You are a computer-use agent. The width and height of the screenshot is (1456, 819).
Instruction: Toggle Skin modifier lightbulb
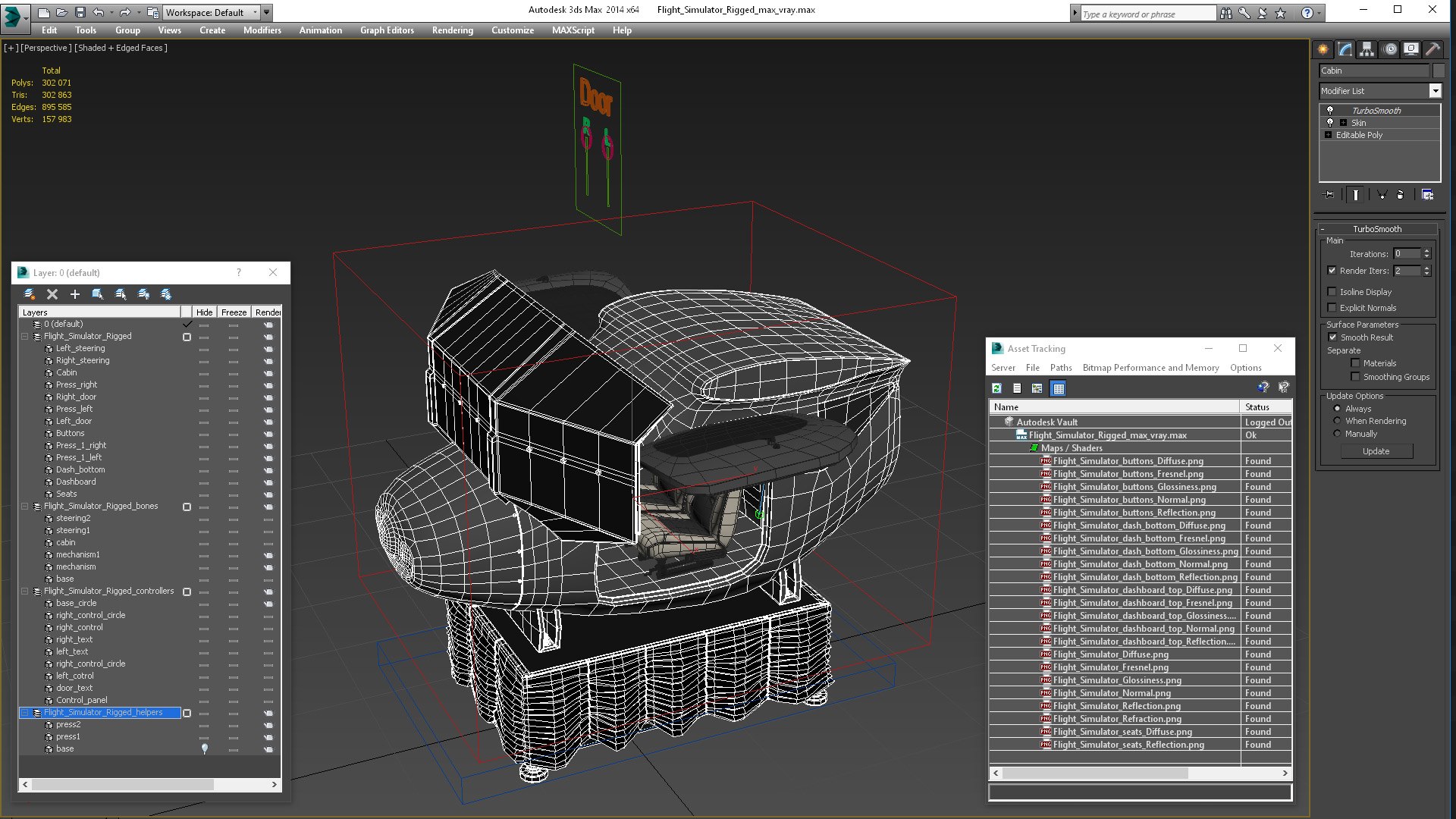coord(1329,123)
